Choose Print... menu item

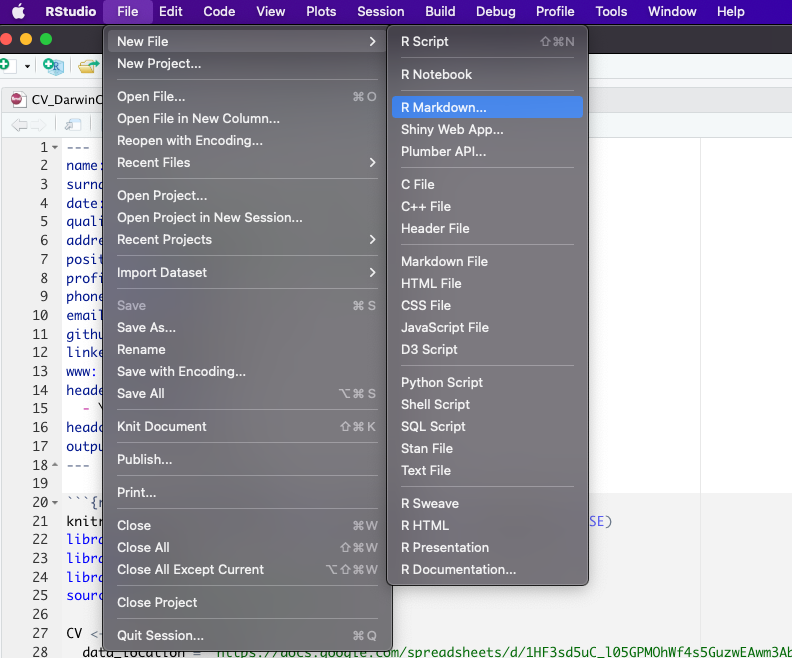(x=247, y=492)
